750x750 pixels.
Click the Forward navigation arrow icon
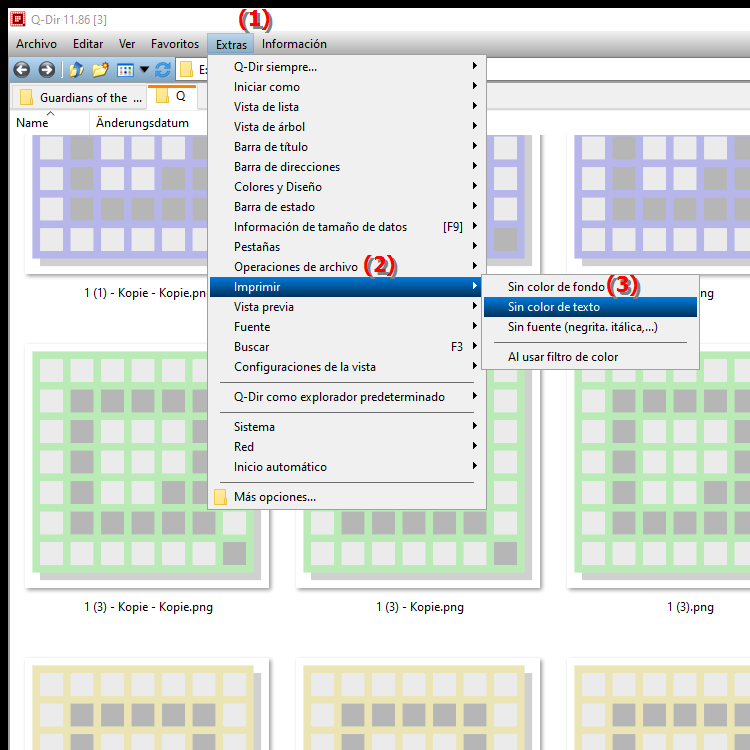click(x=46, y=70)
